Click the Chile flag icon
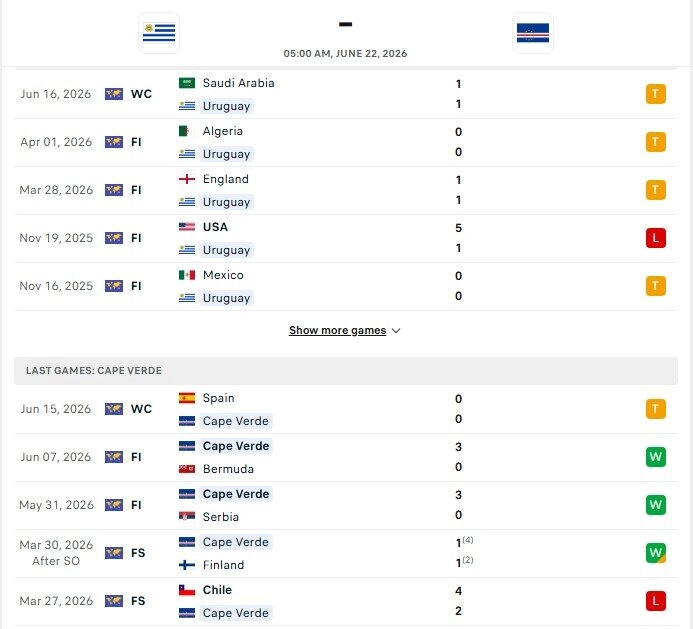Viewport: 693px width, 629px height. point(187,590)
